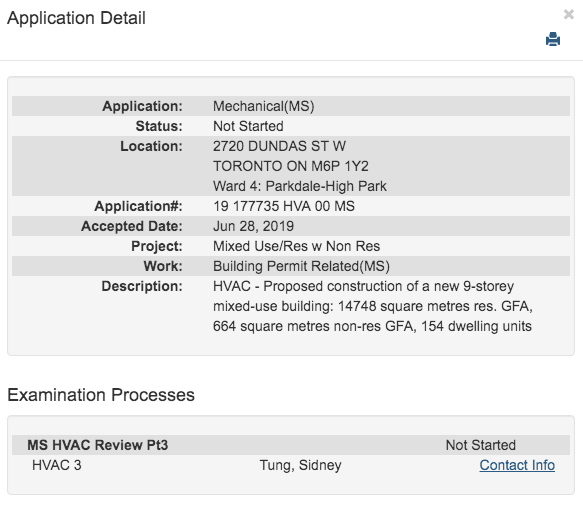The height and width of the screenshot is (515, 583).
Task: Select 'Building Permit Related(MS)' work value
Action: (x=301, y=266)
